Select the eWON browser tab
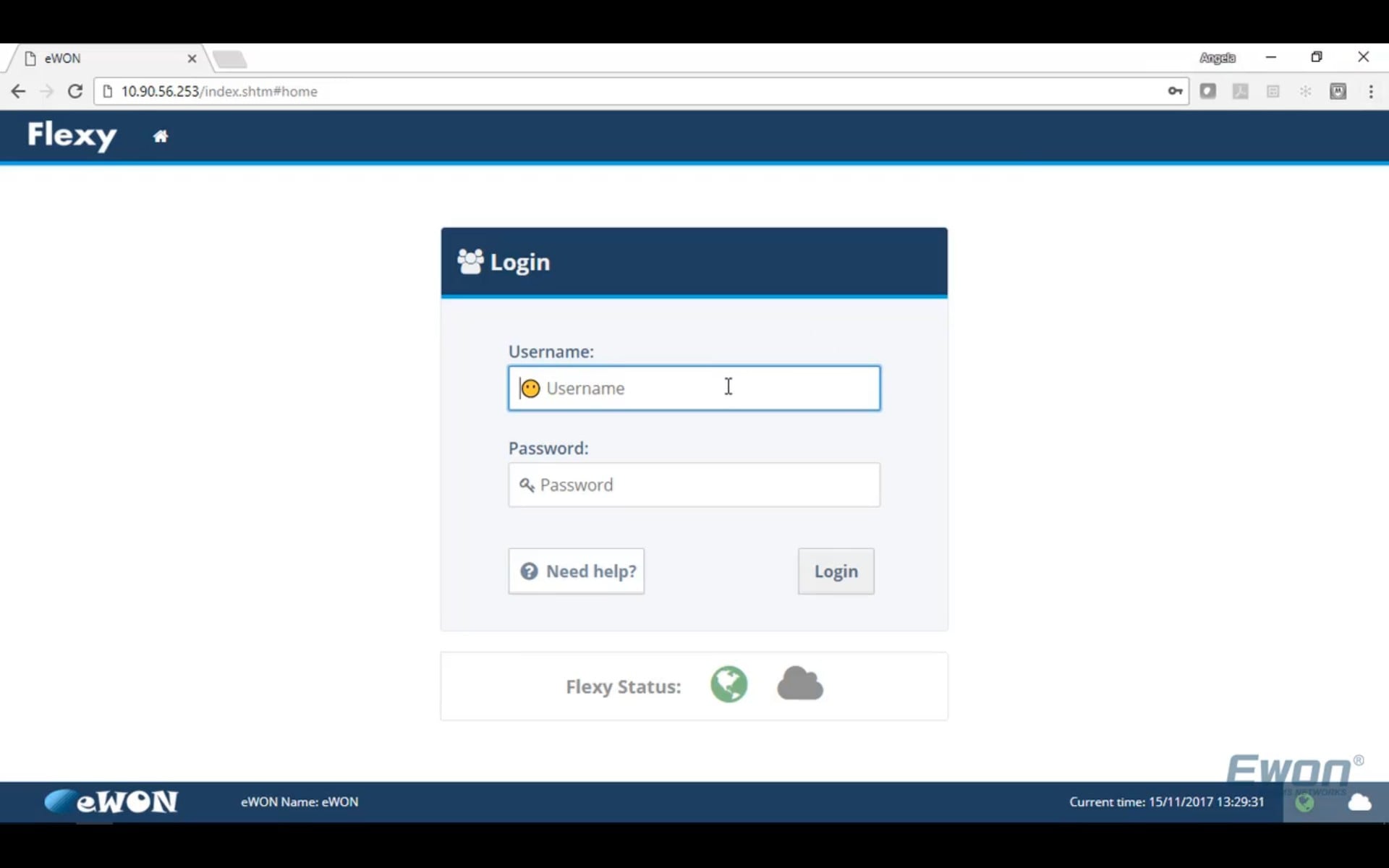The height and width of the screenshot is (868, 1389). click(x=109, y=59)
